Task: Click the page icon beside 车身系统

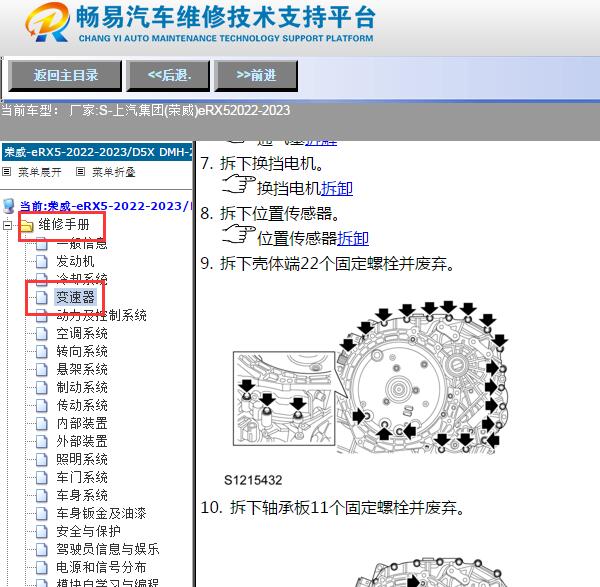Action: (x=42, y=496)
